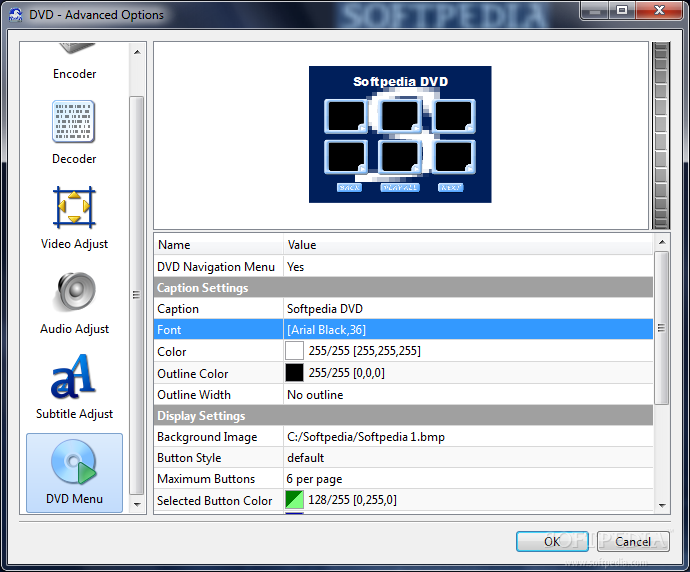
Task: Select the Selected Button Color row
Action: [403, 500]
